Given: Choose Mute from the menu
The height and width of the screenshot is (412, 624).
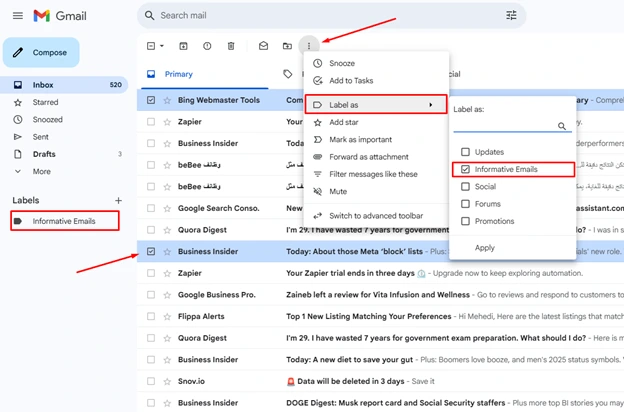Looking at the screenshot, I should tap(376, 192).
